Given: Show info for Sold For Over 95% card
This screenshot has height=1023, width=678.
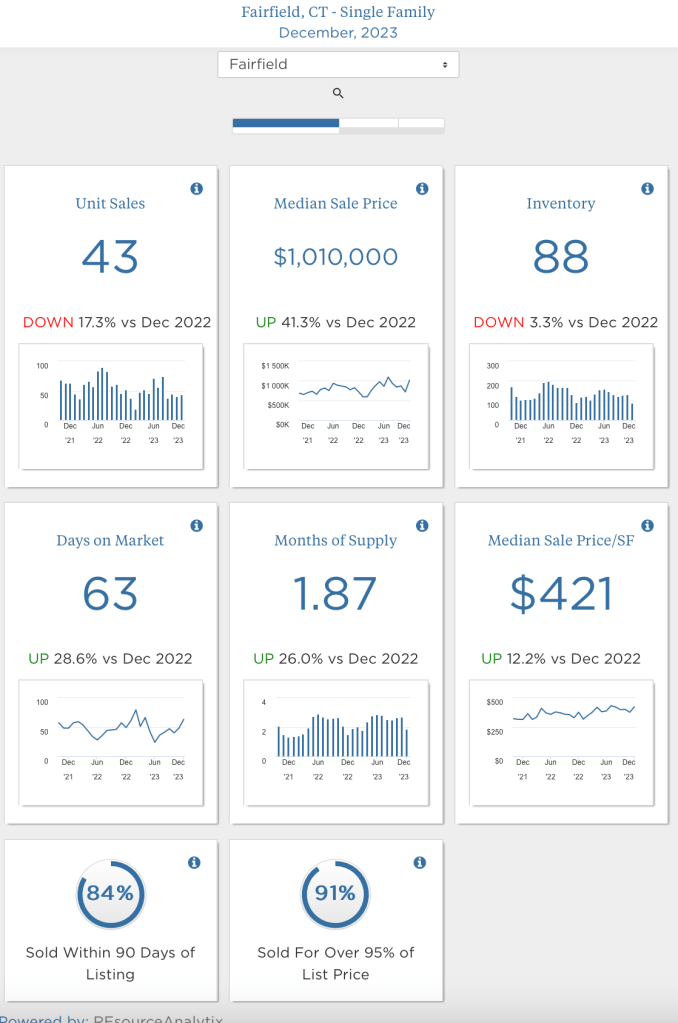Looking at the screenshot, I should [420, 863].
